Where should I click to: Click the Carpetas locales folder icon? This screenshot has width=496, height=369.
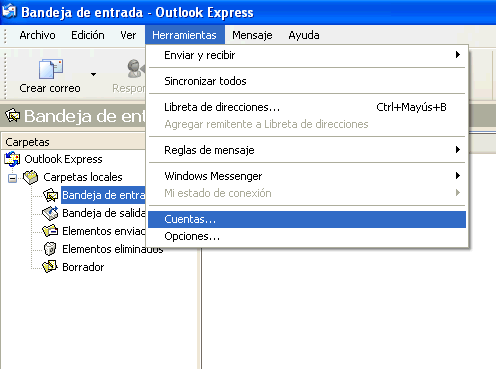31,177
